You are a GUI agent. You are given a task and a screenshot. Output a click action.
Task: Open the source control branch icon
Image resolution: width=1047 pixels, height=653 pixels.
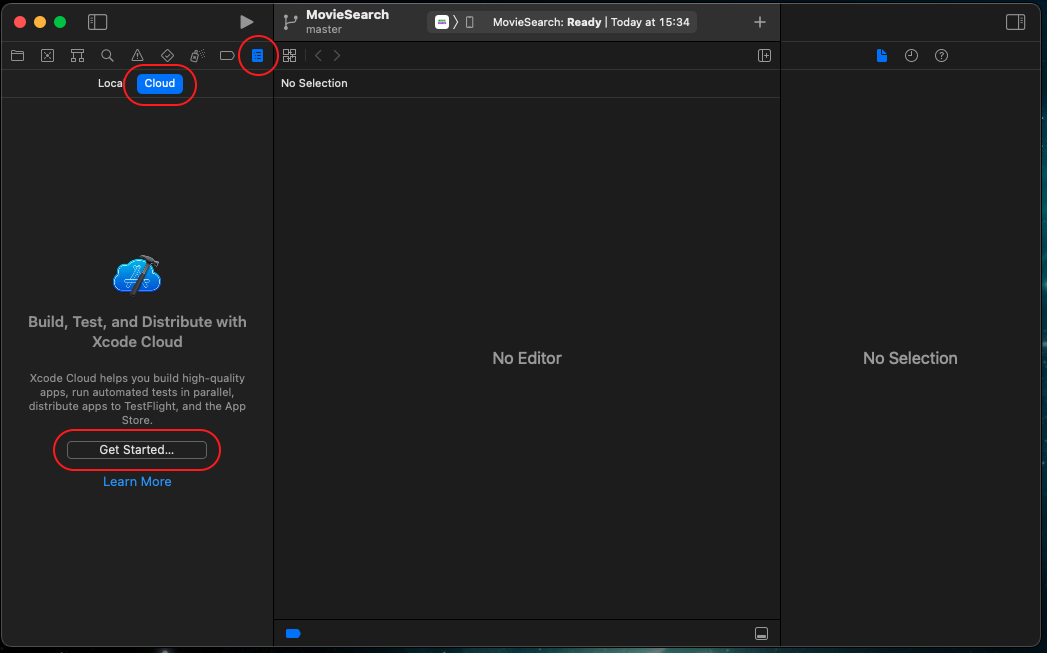290,22
